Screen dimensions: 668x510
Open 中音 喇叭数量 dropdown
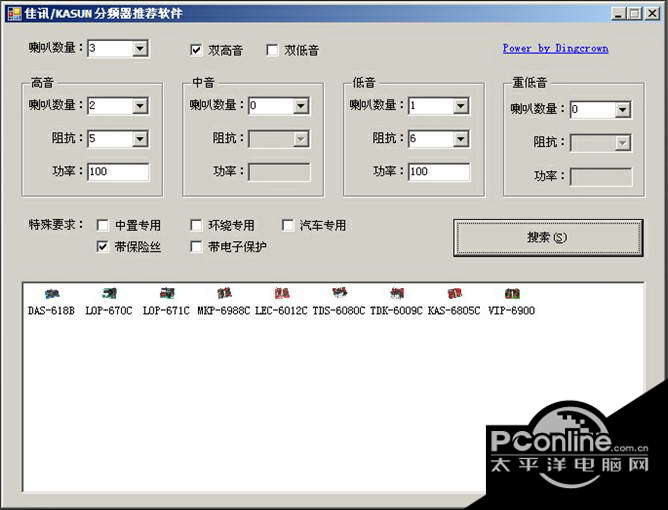[x=301, y=106]
